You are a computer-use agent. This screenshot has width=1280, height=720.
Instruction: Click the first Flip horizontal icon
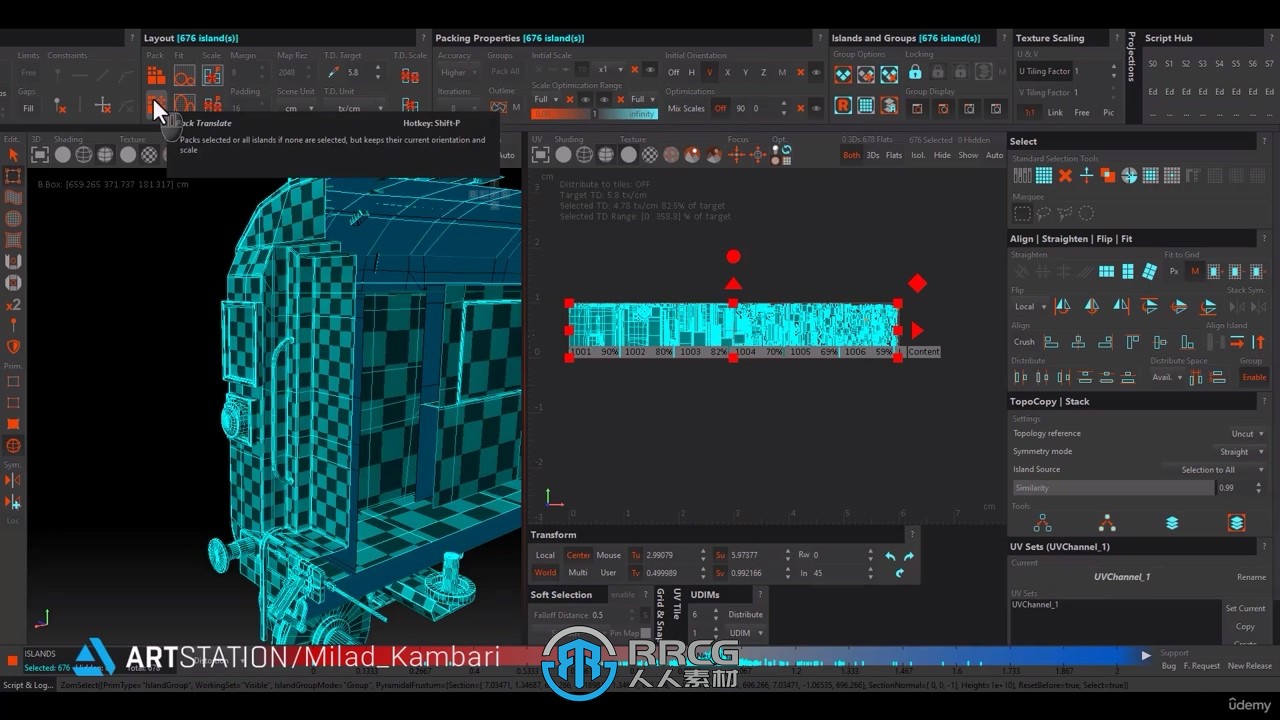[1062, 306]
